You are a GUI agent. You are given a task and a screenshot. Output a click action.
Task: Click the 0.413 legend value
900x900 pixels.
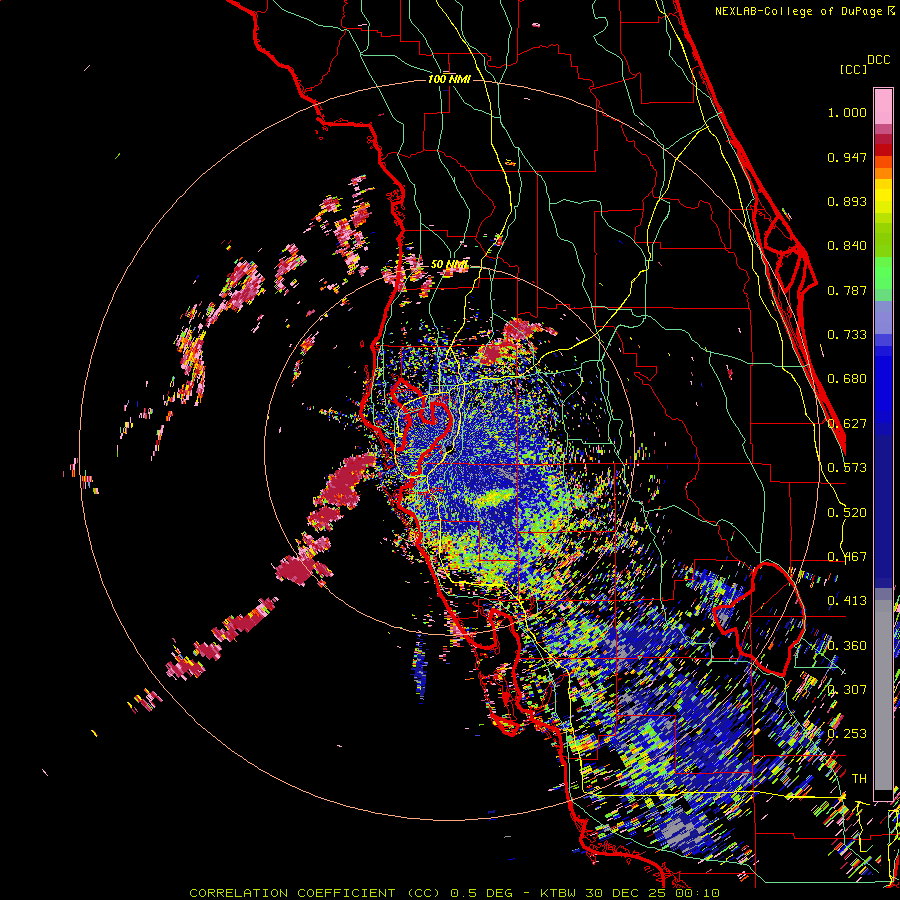[847, 601]
